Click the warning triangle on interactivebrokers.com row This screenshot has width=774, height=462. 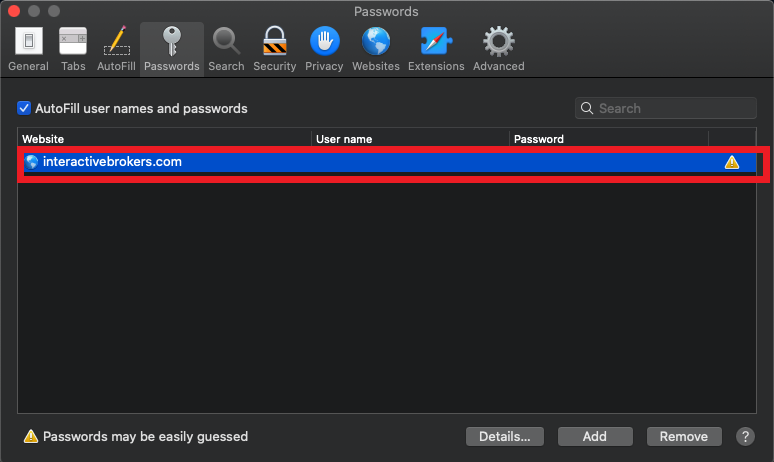[732, 162]
